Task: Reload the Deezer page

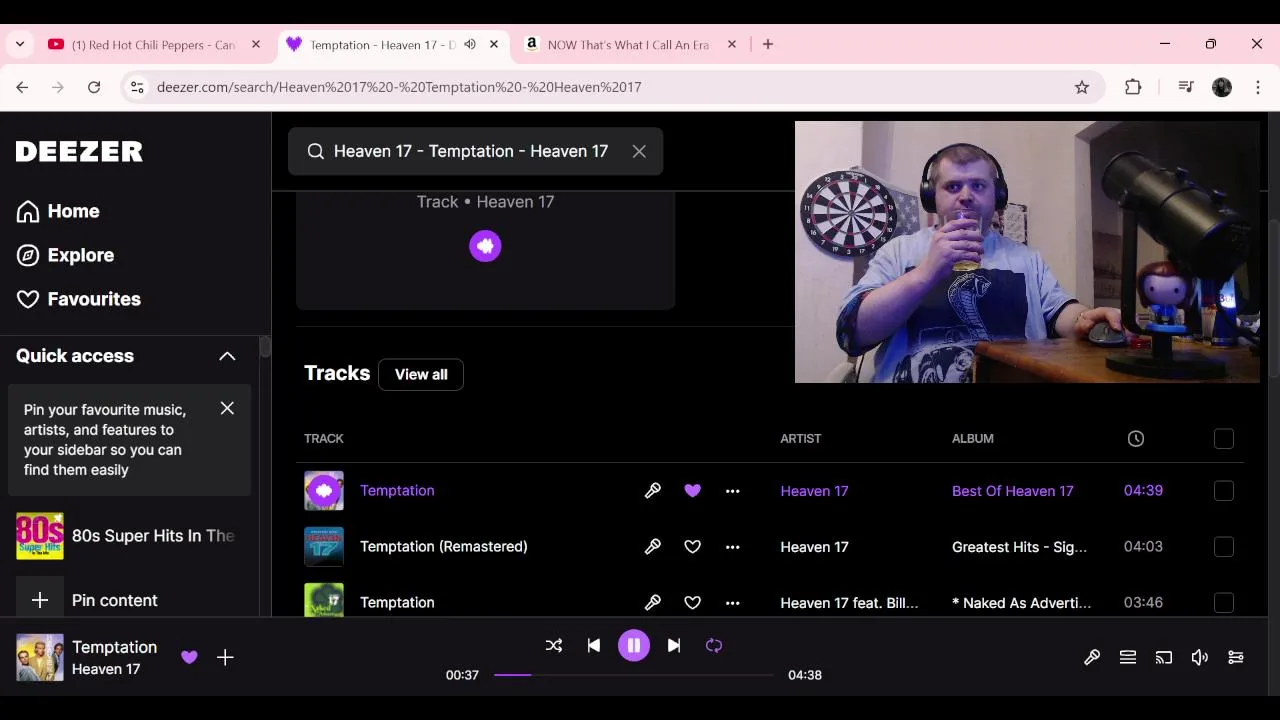Action: (94, 87)
